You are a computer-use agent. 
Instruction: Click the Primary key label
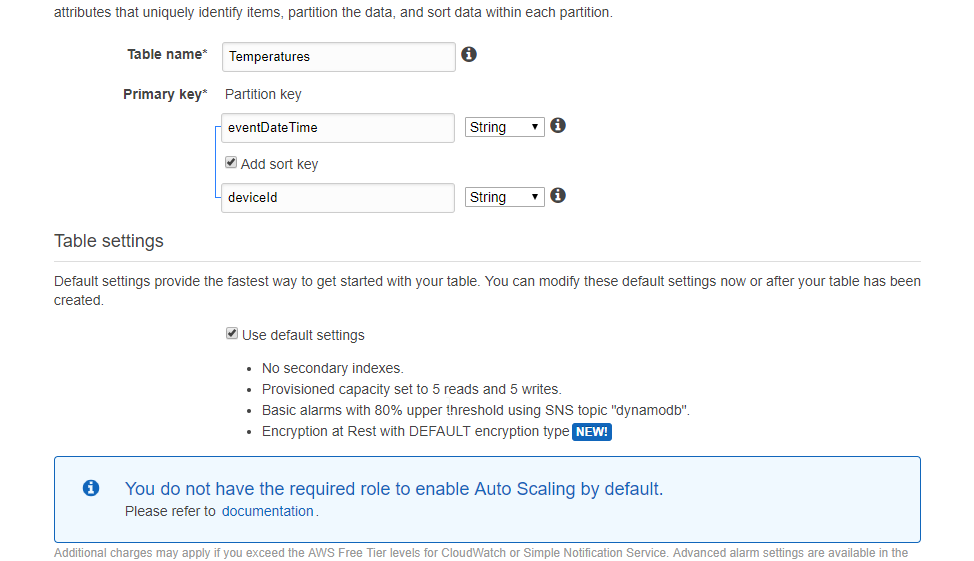pyautogui.click(x=165, y=94)
